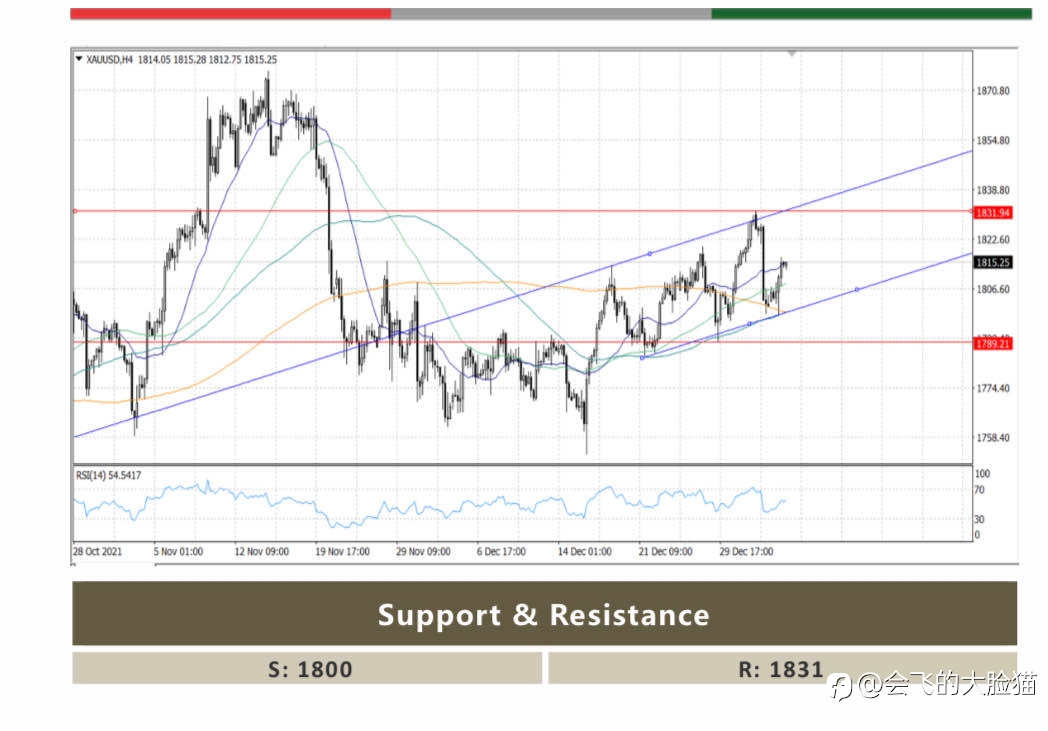
Task: Click the 6 Dec 17:00 date label
Action: point(501,551)
